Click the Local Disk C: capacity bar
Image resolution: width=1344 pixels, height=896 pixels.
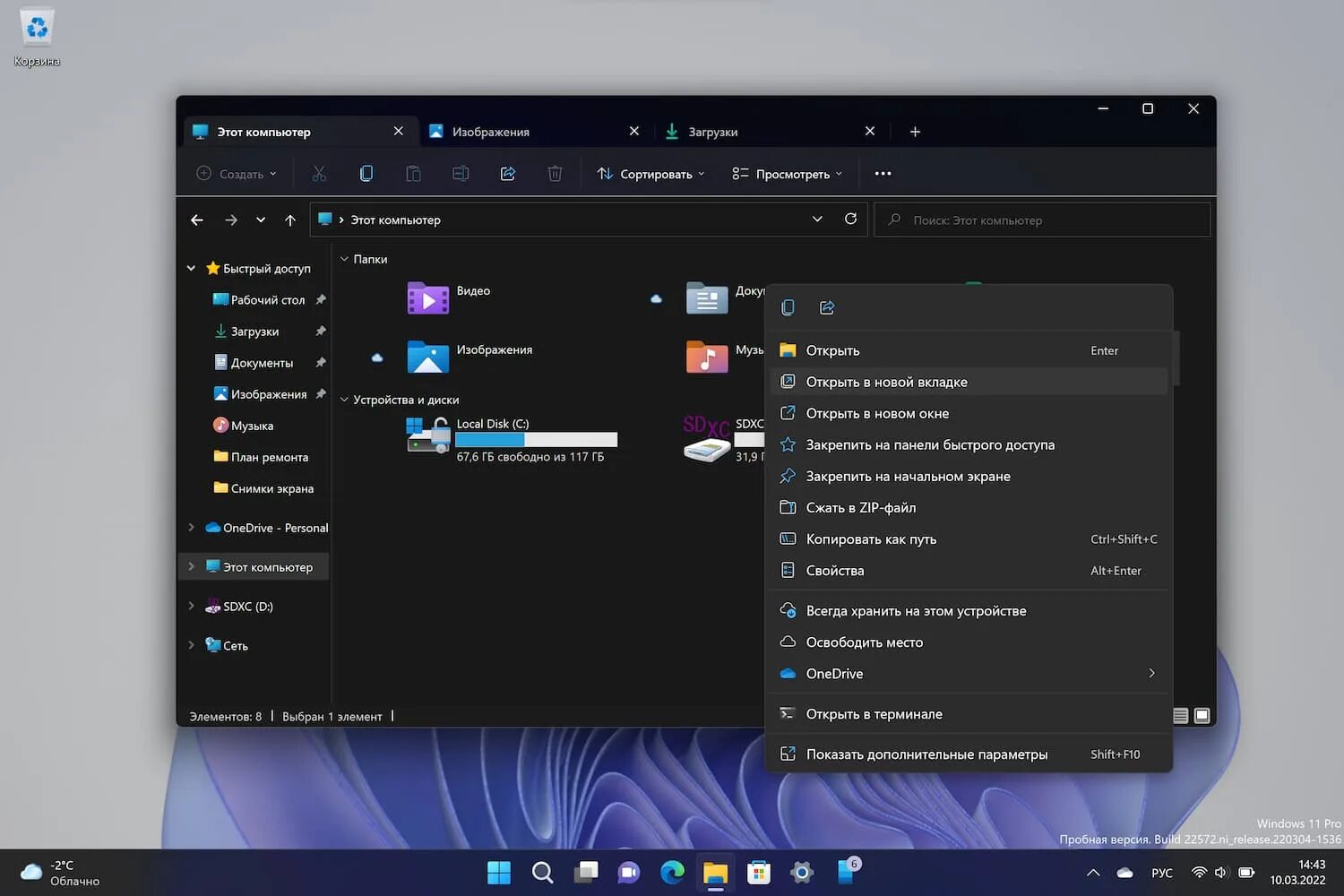pos(536,439)
